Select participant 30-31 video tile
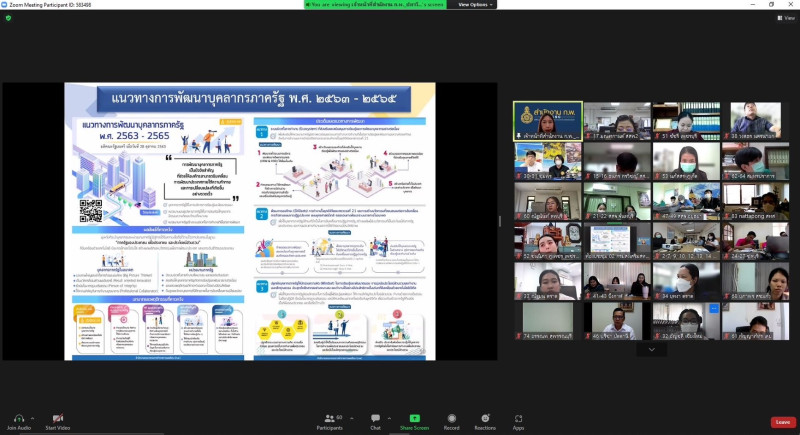 point(547,161)
